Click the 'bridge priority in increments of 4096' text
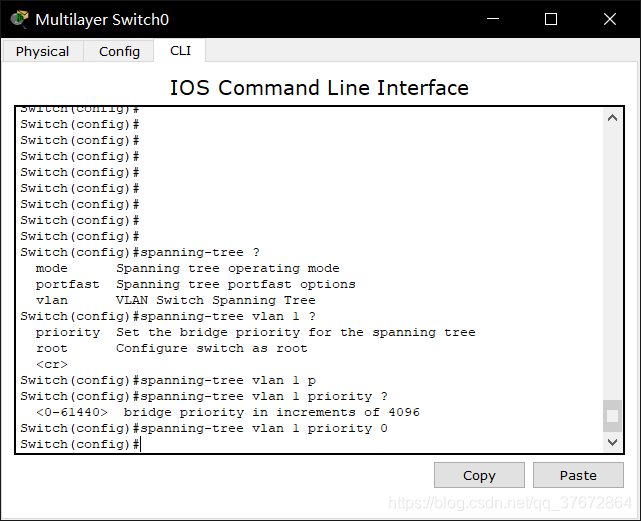Viewport: 641px width, 521px height. pyautogui.click(x=271, y=412)
